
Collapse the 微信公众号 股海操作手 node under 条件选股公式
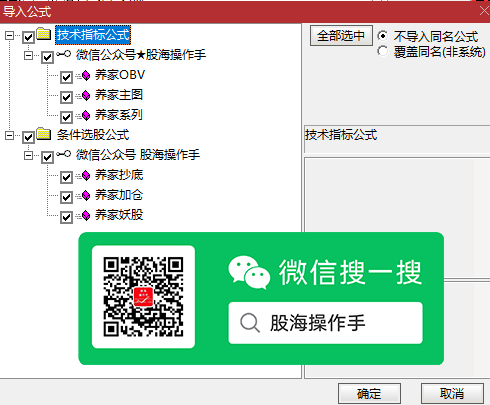click(x=29, y=155)
